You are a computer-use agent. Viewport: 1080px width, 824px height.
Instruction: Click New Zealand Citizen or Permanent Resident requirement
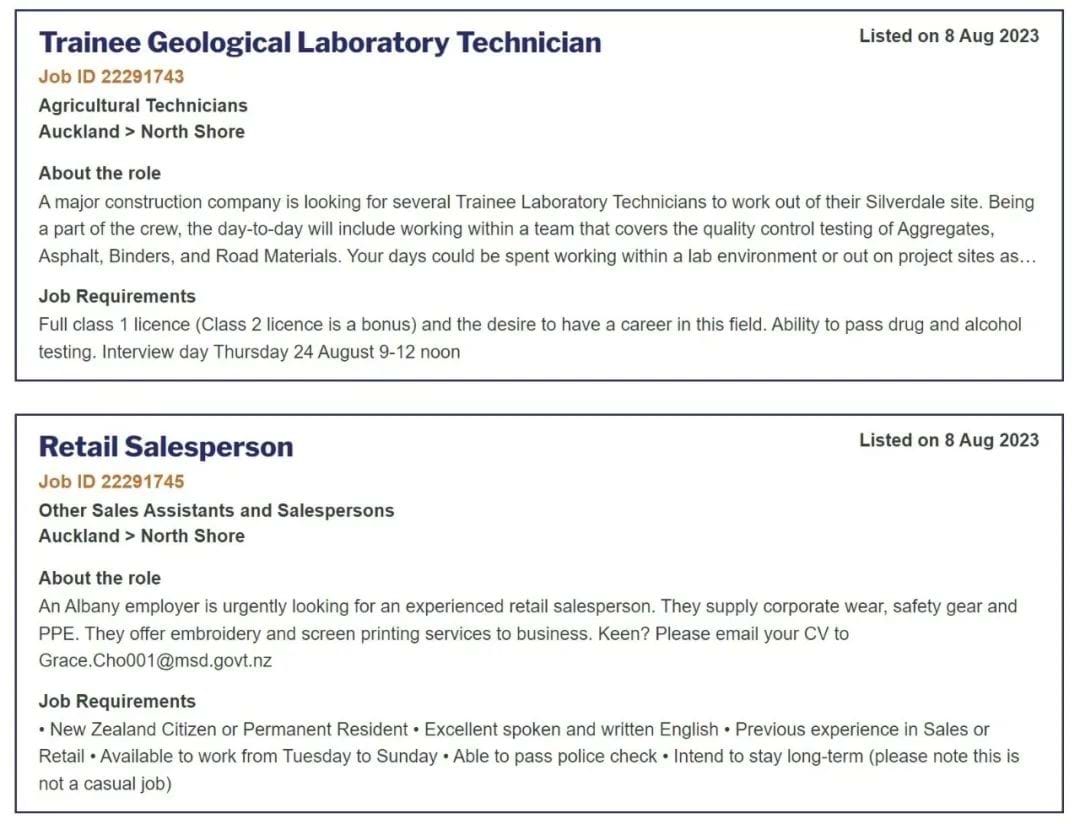(229, 730)
